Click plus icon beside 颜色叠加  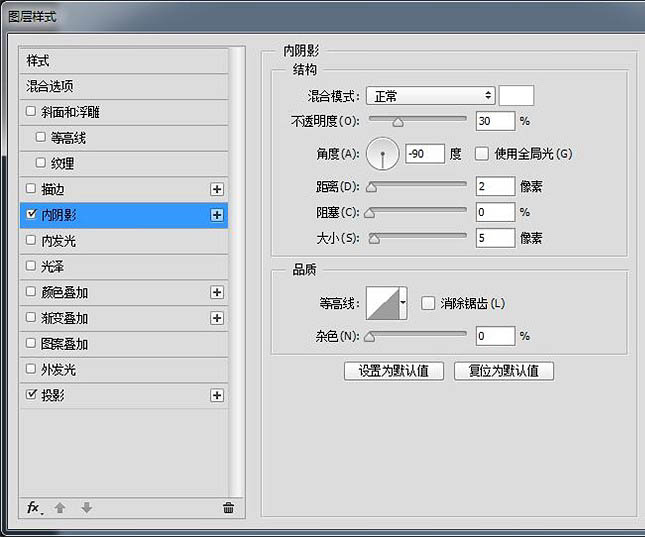pyautogui.click(x=216, y=293)
